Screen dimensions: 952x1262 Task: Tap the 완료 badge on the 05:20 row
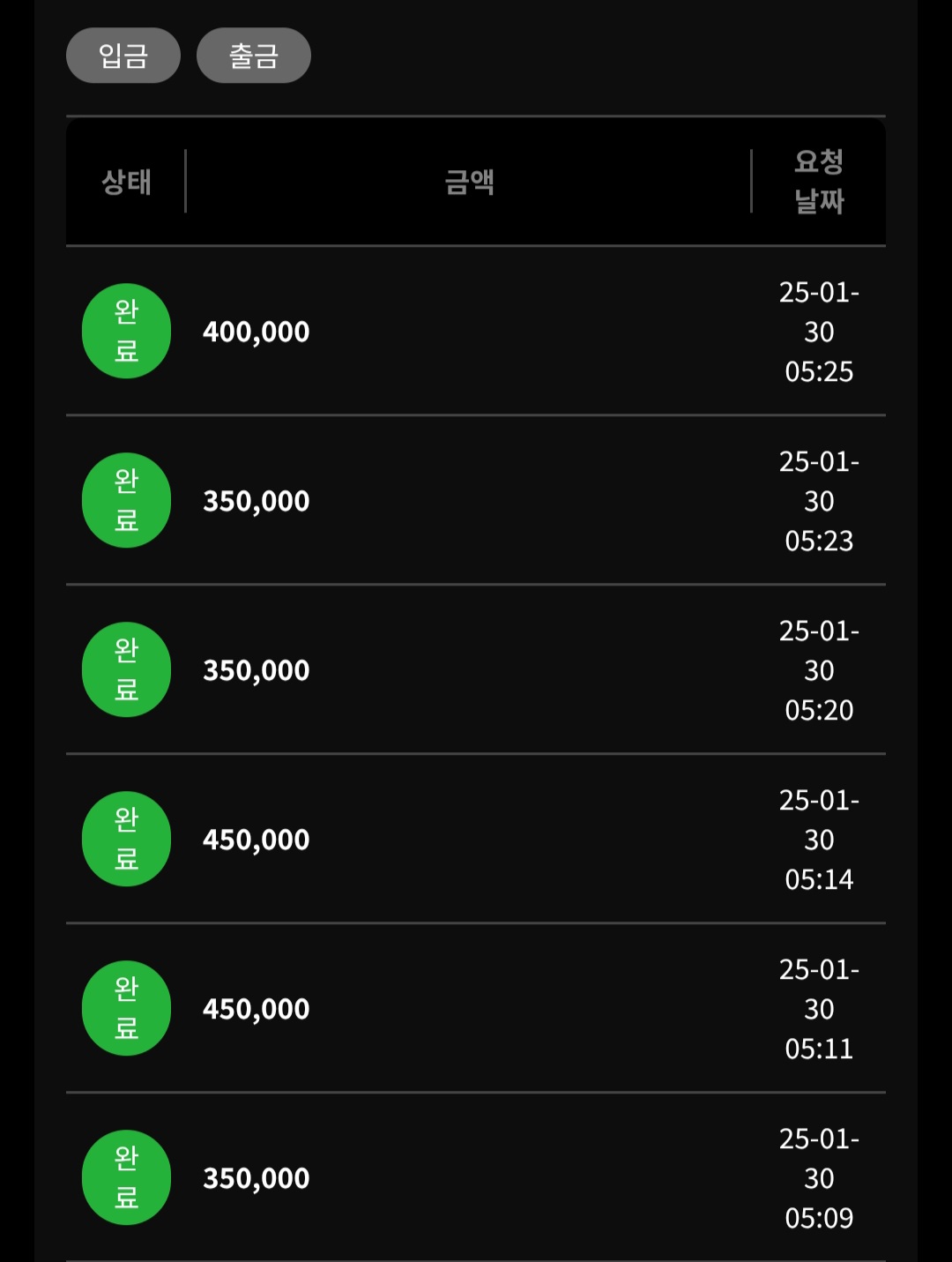click(126, 669)
